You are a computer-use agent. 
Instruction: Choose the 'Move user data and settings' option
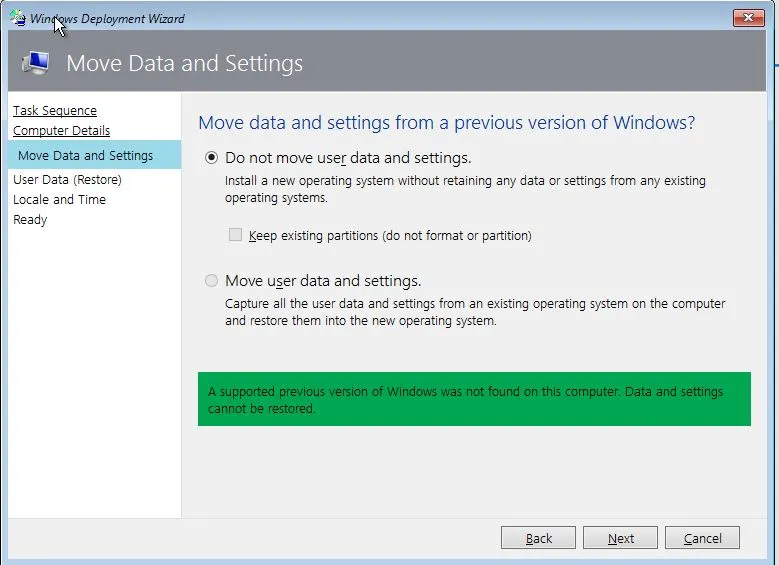211,281
